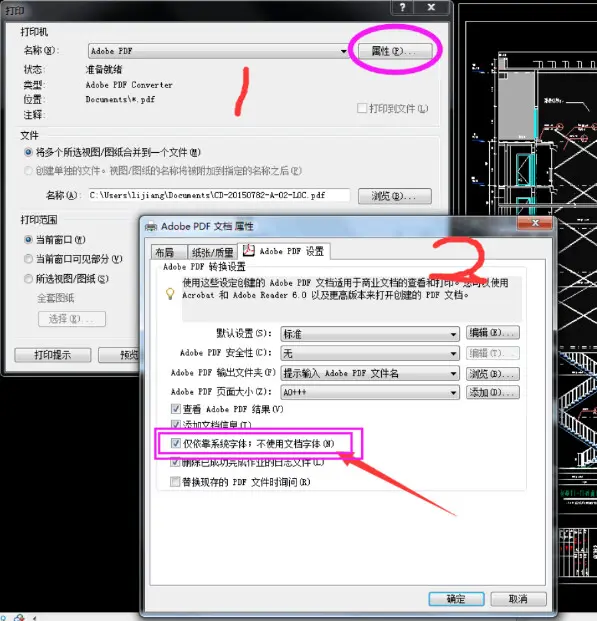Viewport: 597px width, 621px height.
Task: Click the 选择 sheets selection button
Action: pos(72,319)
